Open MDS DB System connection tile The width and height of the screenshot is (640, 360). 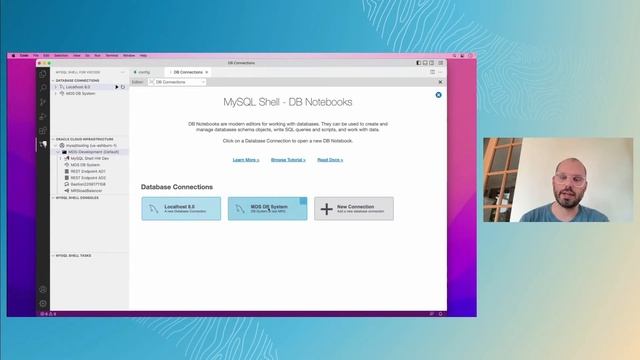(x=267, y=209)
